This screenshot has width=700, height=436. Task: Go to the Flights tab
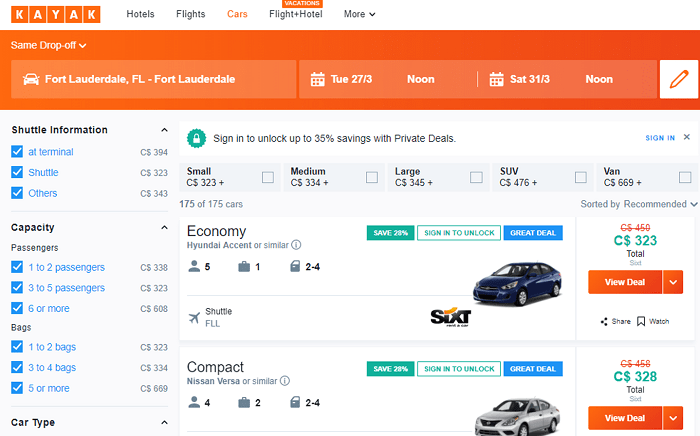(x=191, y=14)
